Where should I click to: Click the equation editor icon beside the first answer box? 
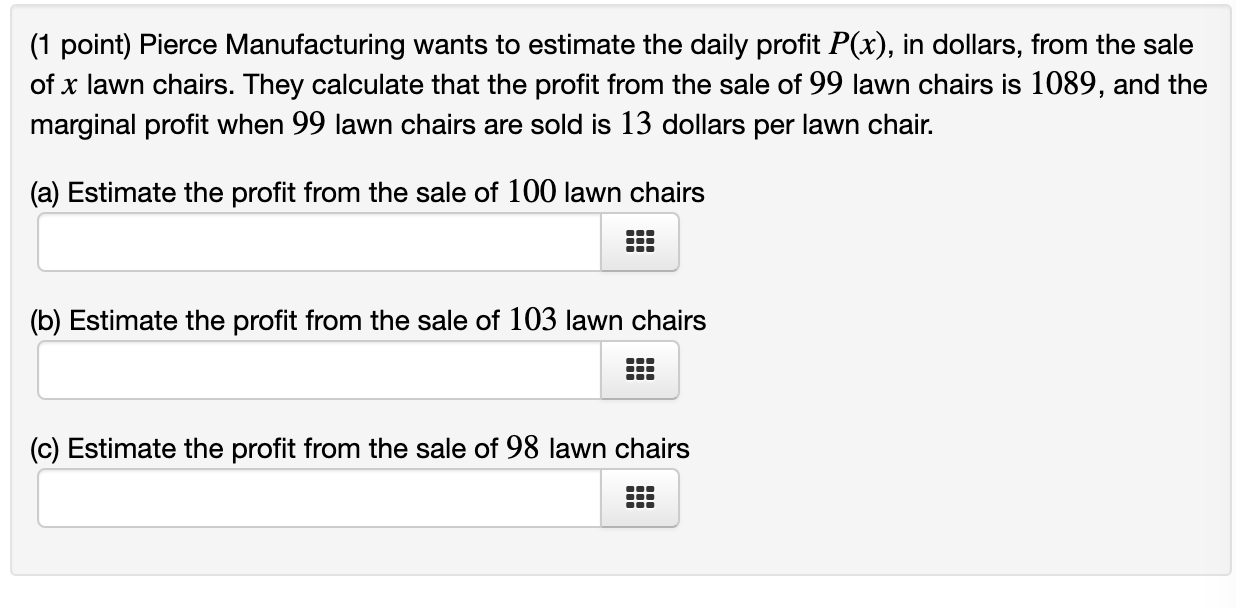pos(640,242)
